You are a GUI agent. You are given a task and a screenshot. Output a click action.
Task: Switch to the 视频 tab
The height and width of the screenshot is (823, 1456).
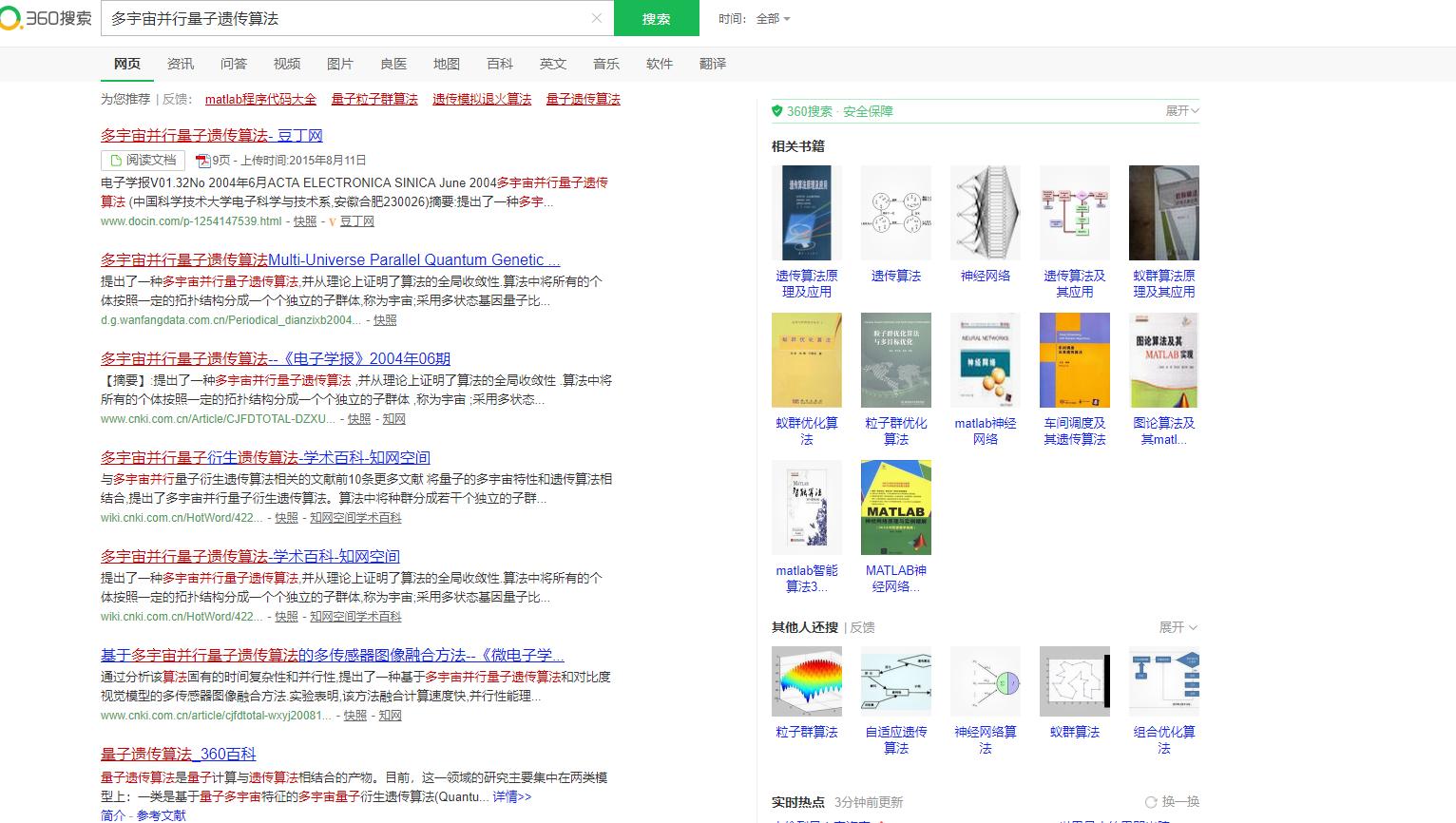[287, 64]
